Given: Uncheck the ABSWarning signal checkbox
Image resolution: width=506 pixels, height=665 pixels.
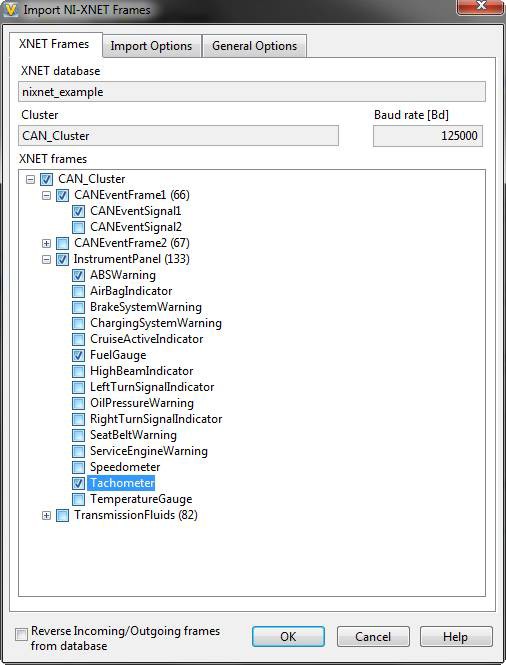Looking at the screenshot, I should coord(78,276).
